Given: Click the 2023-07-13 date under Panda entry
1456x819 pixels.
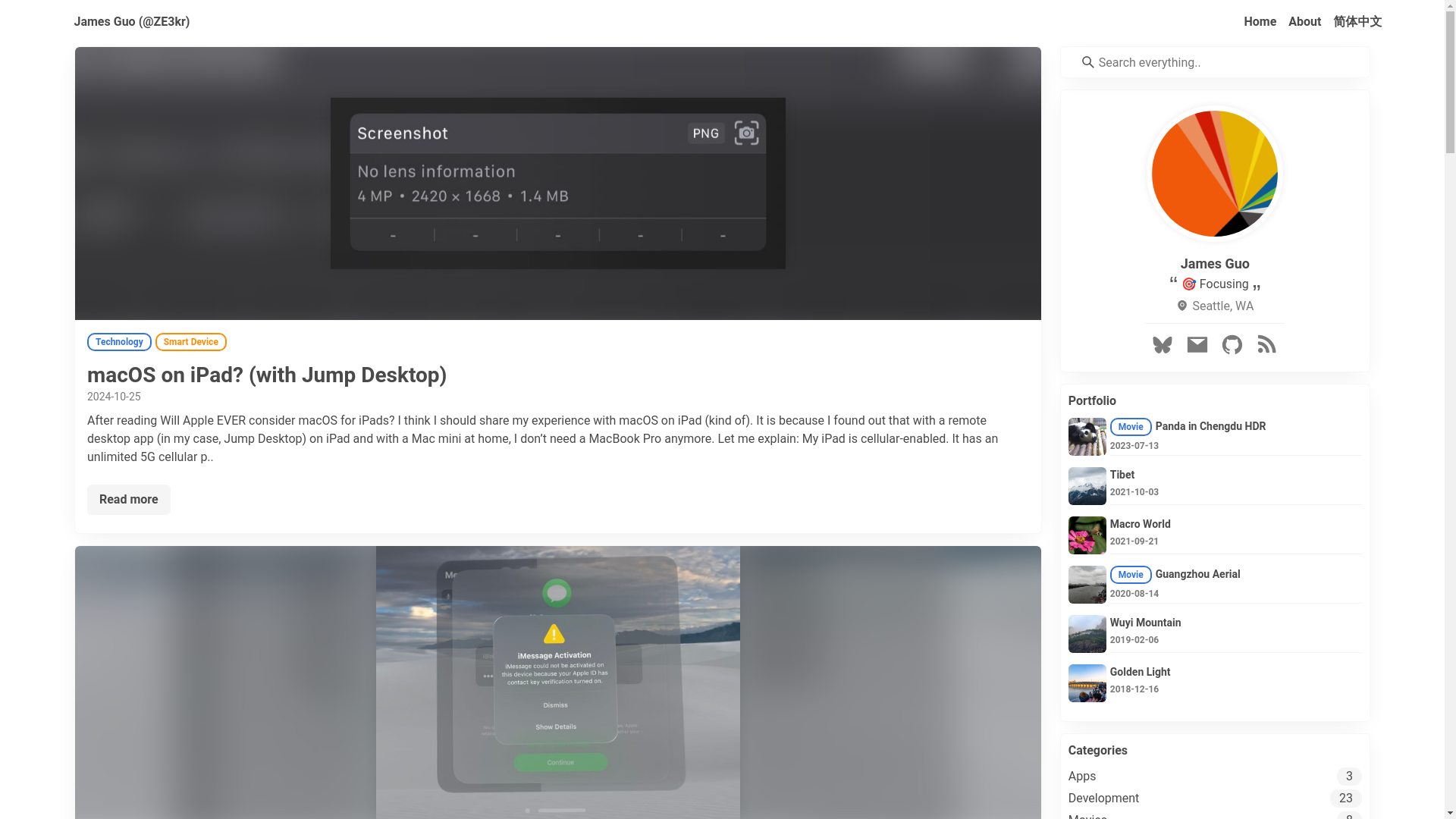Looking at the screenshot, I should pos(1134,446).
